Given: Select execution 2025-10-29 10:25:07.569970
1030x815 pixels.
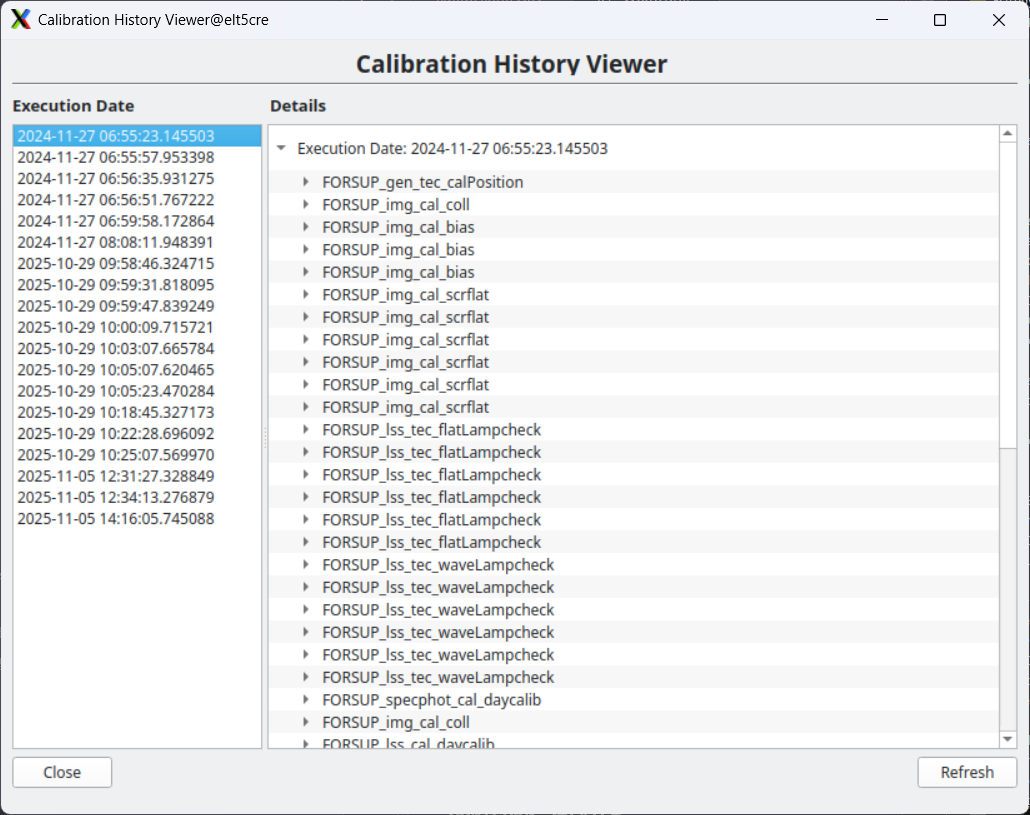Looking at the screenshot, I should [137, 454].
